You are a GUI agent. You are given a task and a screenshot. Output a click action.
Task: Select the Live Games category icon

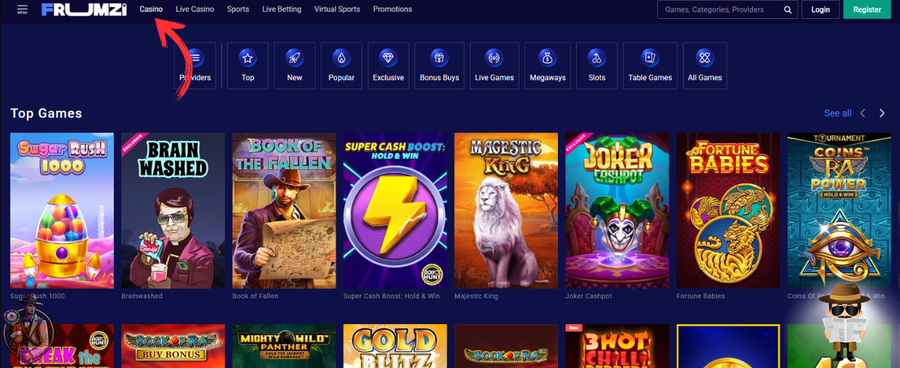(494, 57)
